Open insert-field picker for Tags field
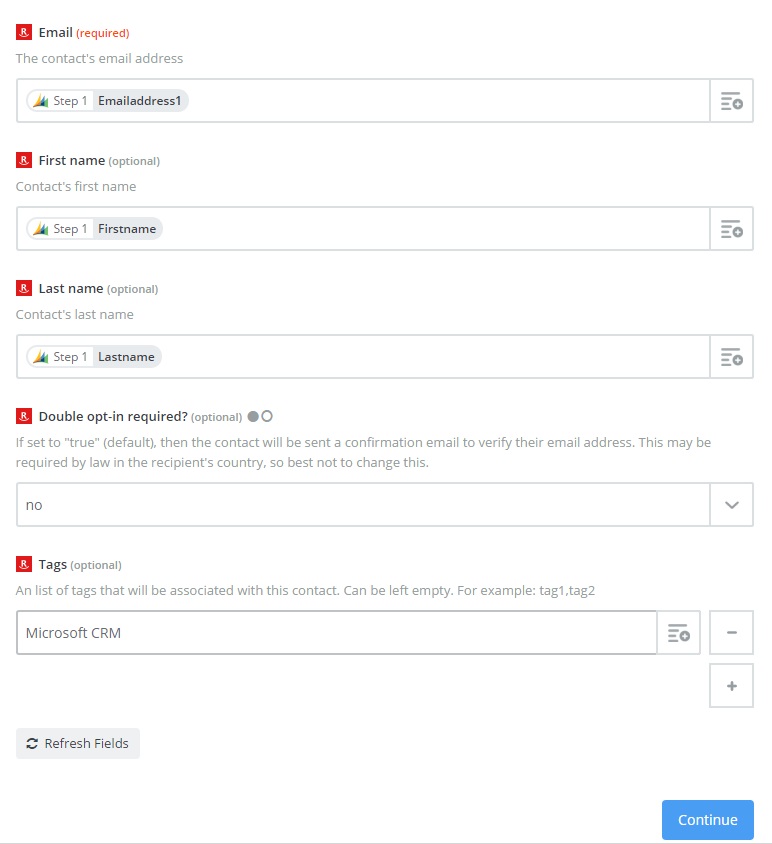 click(x=678, y=633)
